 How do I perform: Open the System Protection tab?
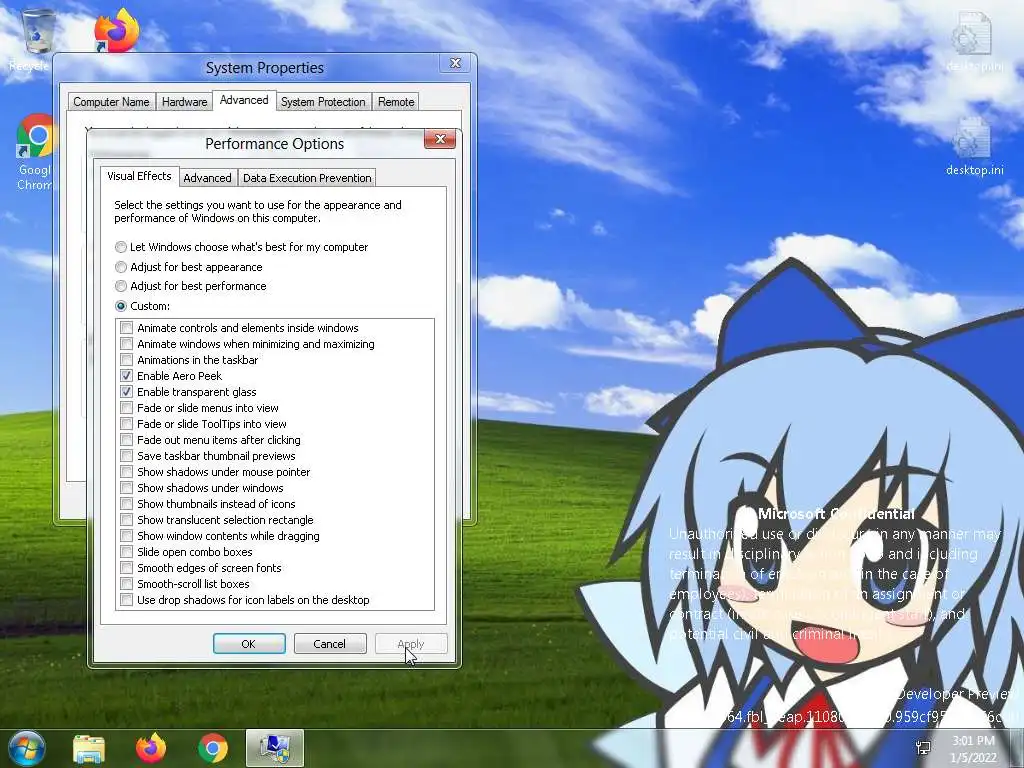pos(323,102)
